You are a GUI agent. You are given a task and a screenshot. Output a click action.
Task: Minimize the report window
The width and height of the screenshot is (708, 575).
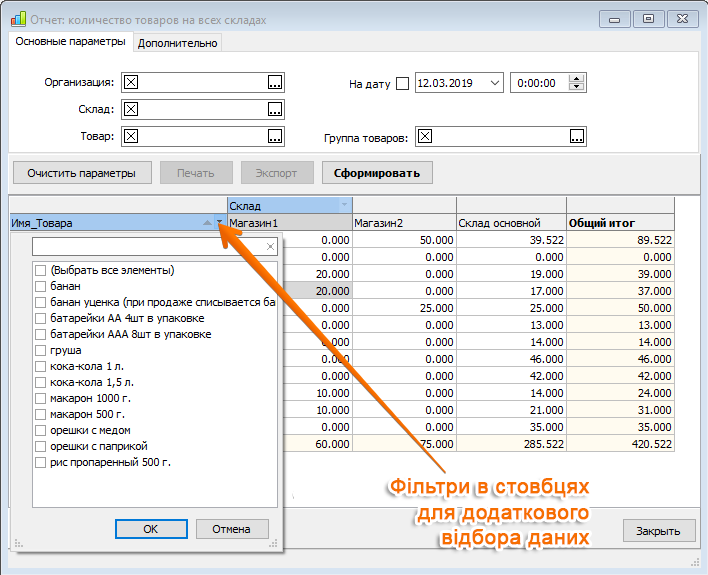pyautogui.click(x=615, y=19)
